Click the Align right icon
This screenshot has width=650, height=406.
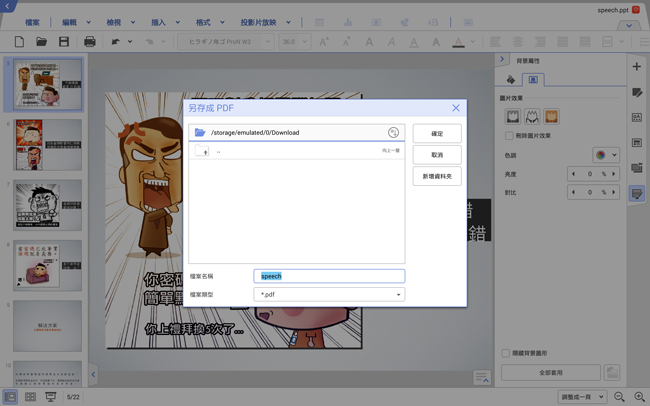[540, 41]
